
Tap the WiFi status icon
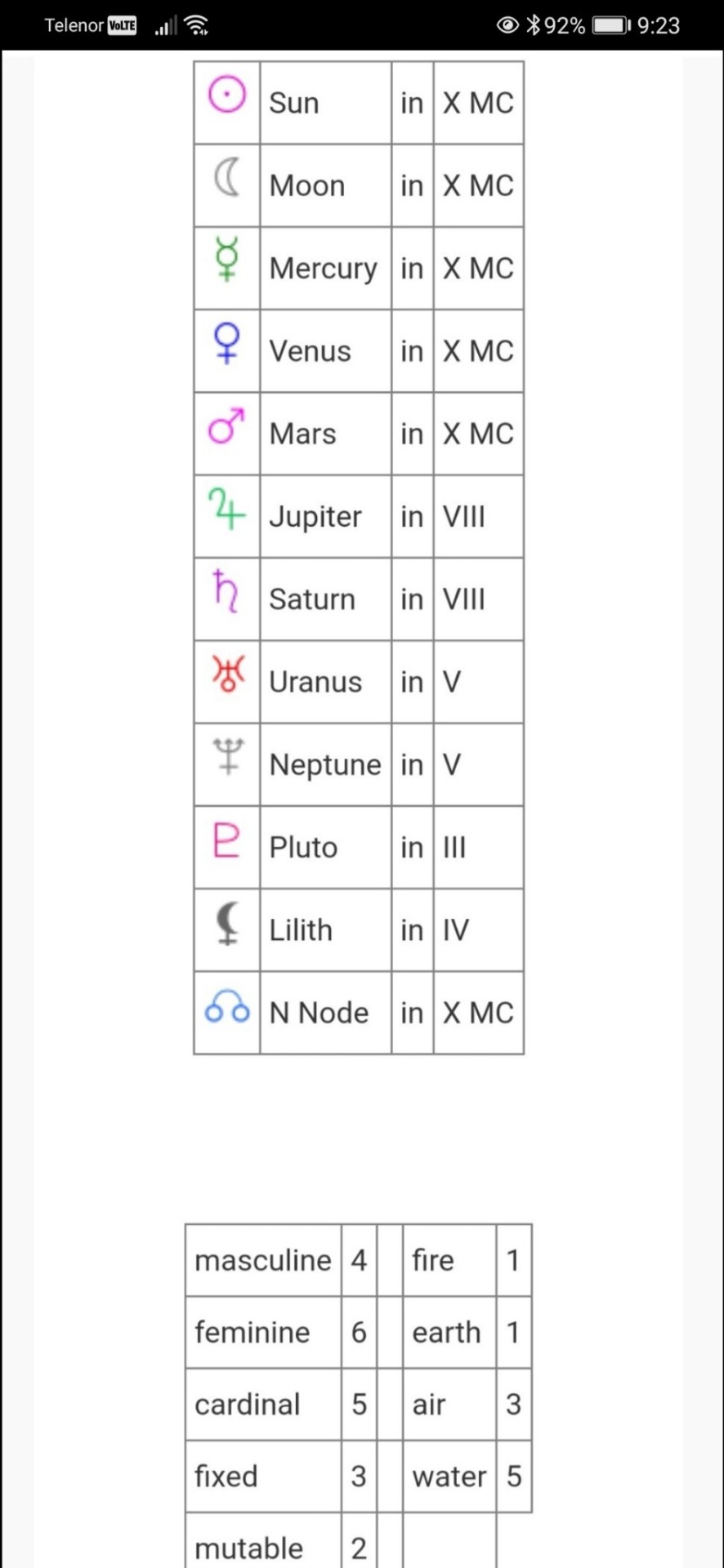196,26
